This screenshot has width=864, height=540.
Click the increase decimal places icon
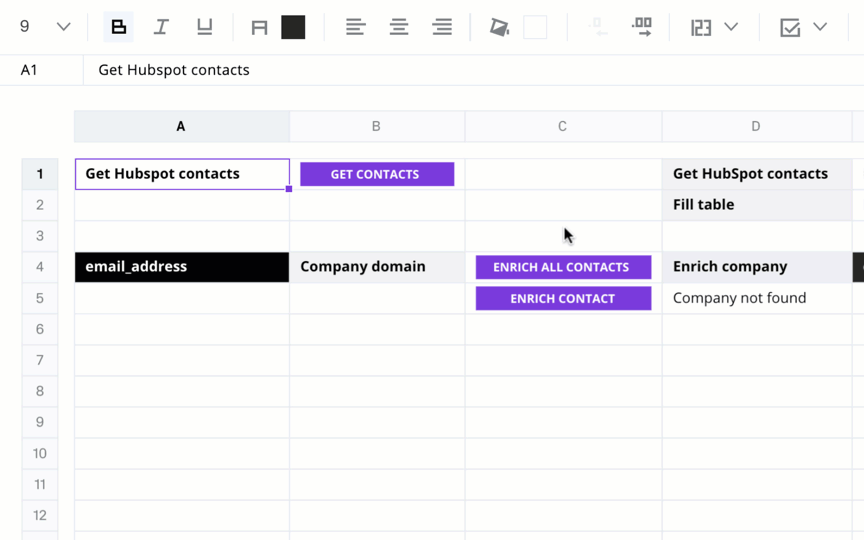[x=642, y=27]
